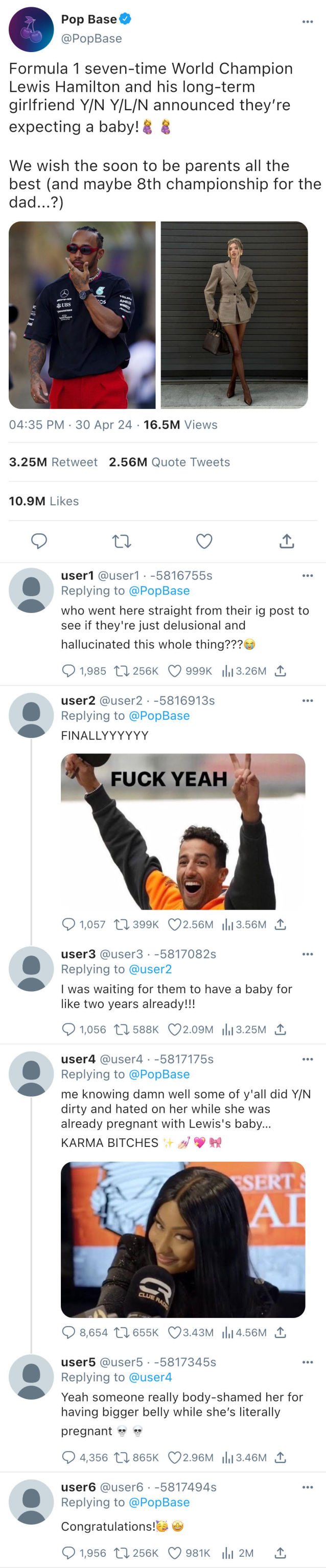Open the @user2 link in user3's reply
326x1568 pixels.
(x=150, y=969)
